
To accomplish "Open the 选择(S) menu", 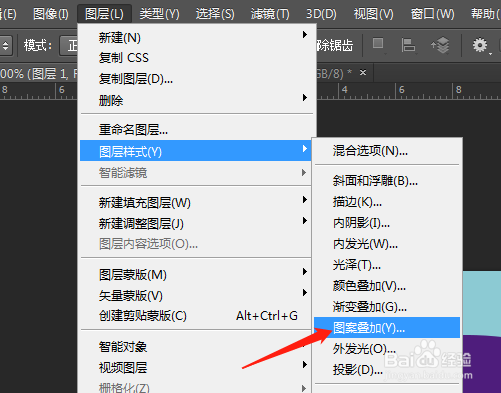I will [215, 14].
